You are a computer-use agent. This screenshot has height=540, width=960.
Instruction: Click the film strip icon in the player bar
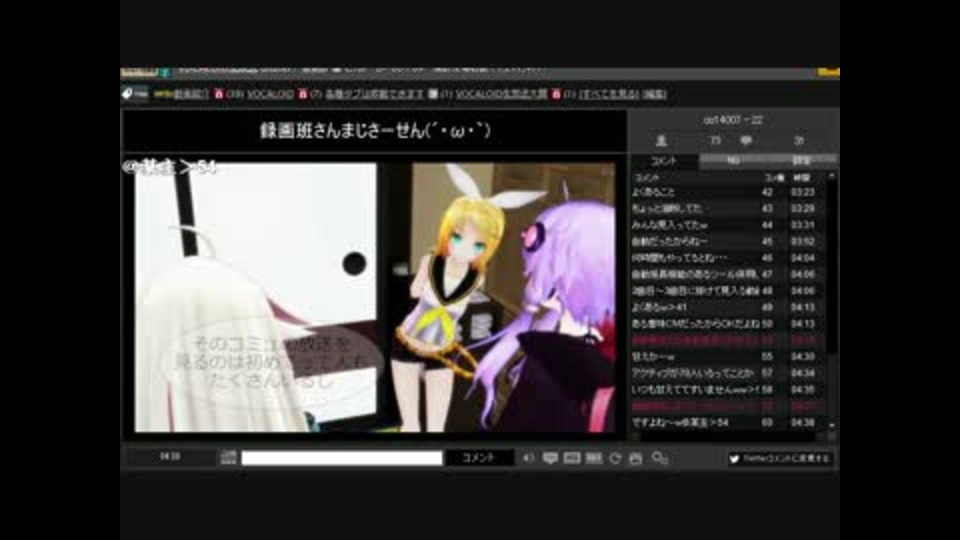pos(593,458)
